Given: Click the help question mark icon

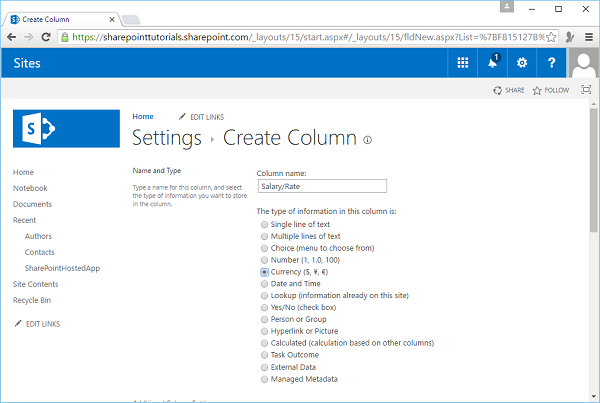Looking at the screenshot, I should (x=551, y=63).
